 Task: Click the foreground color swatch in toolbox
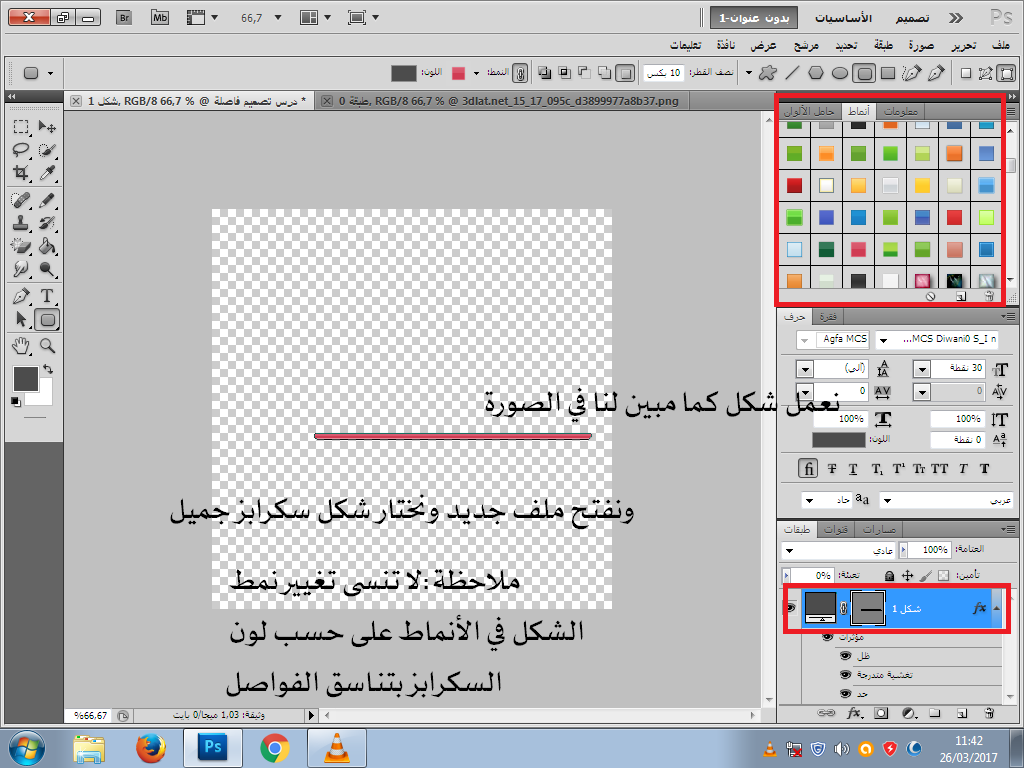25,378
